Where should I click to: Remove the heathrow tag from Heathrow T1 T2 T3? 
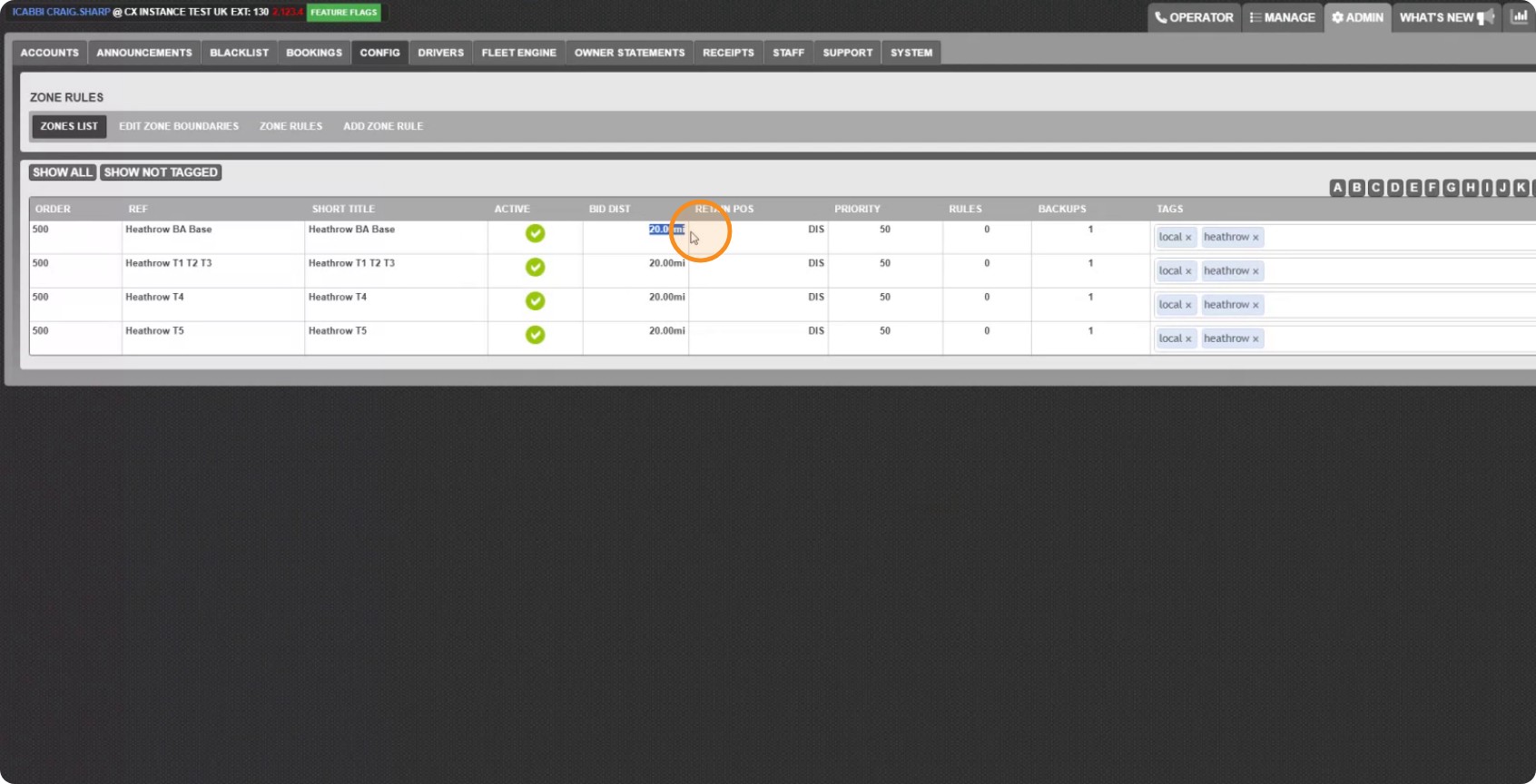pos(1255,271)
